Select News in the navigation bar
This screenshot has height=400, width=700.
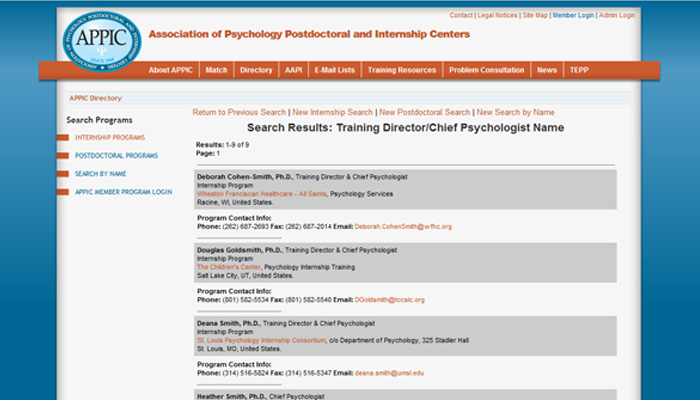pyautogui.click(x=547, y=70)
